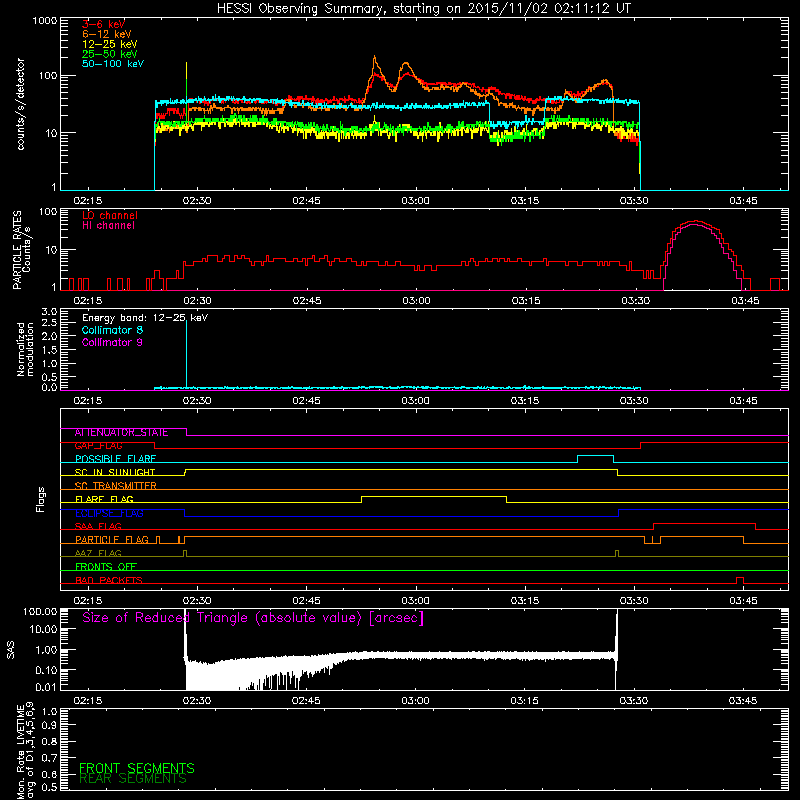This screenshot has width=800, height=800.
Task: Select the 50-100 keV legend label
Action: click(113, 64)
